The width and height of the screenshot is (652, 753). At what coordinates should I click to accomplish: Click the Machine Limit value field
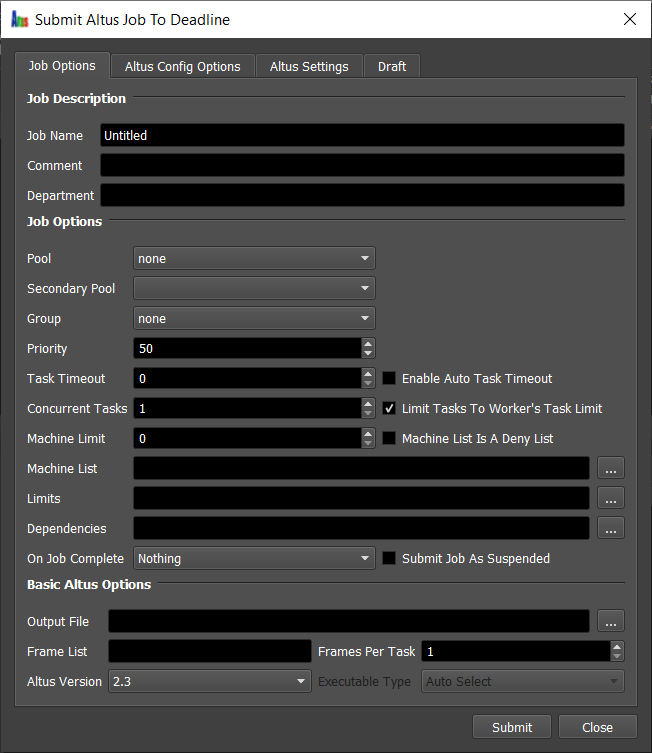[x=247, y=438]
